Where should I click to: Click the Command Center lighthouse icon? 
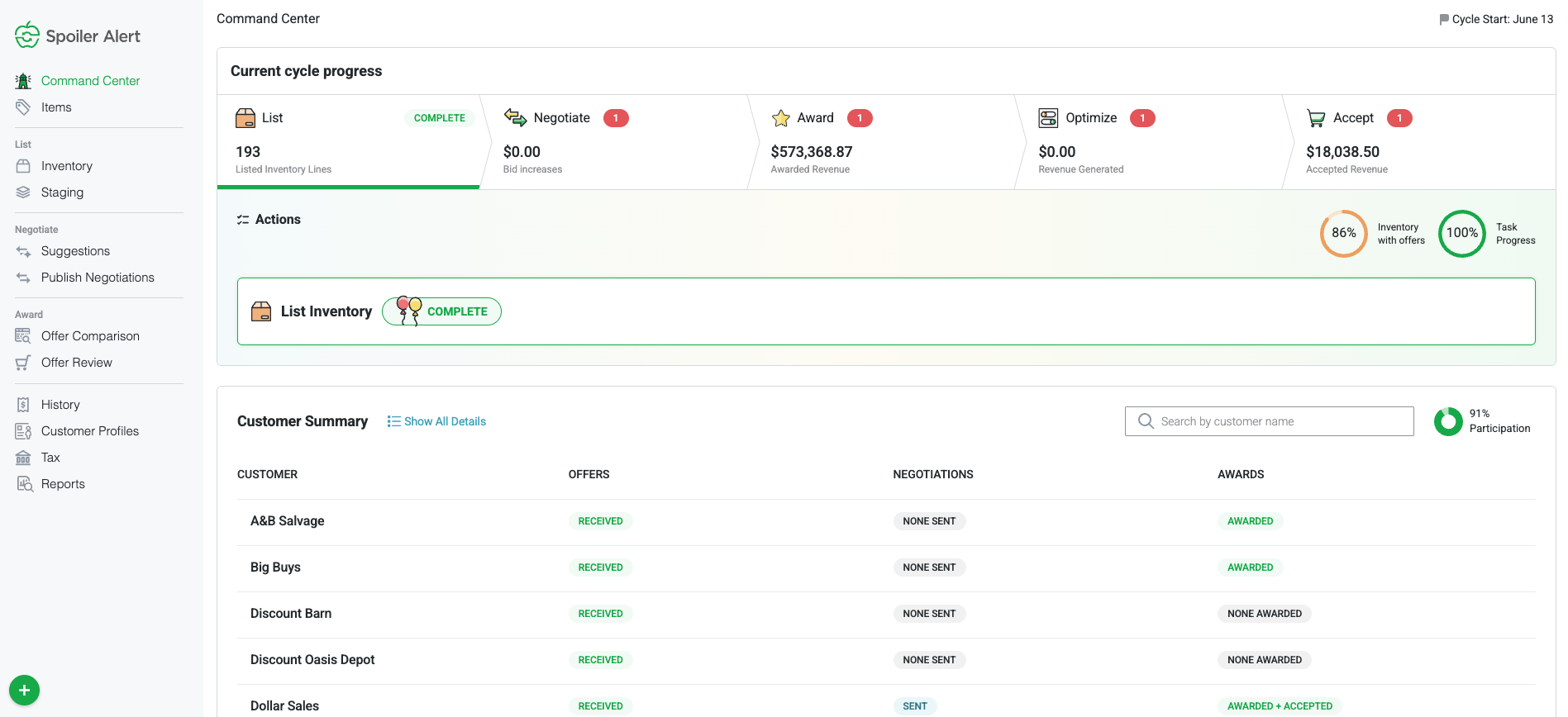click(23, 81)
